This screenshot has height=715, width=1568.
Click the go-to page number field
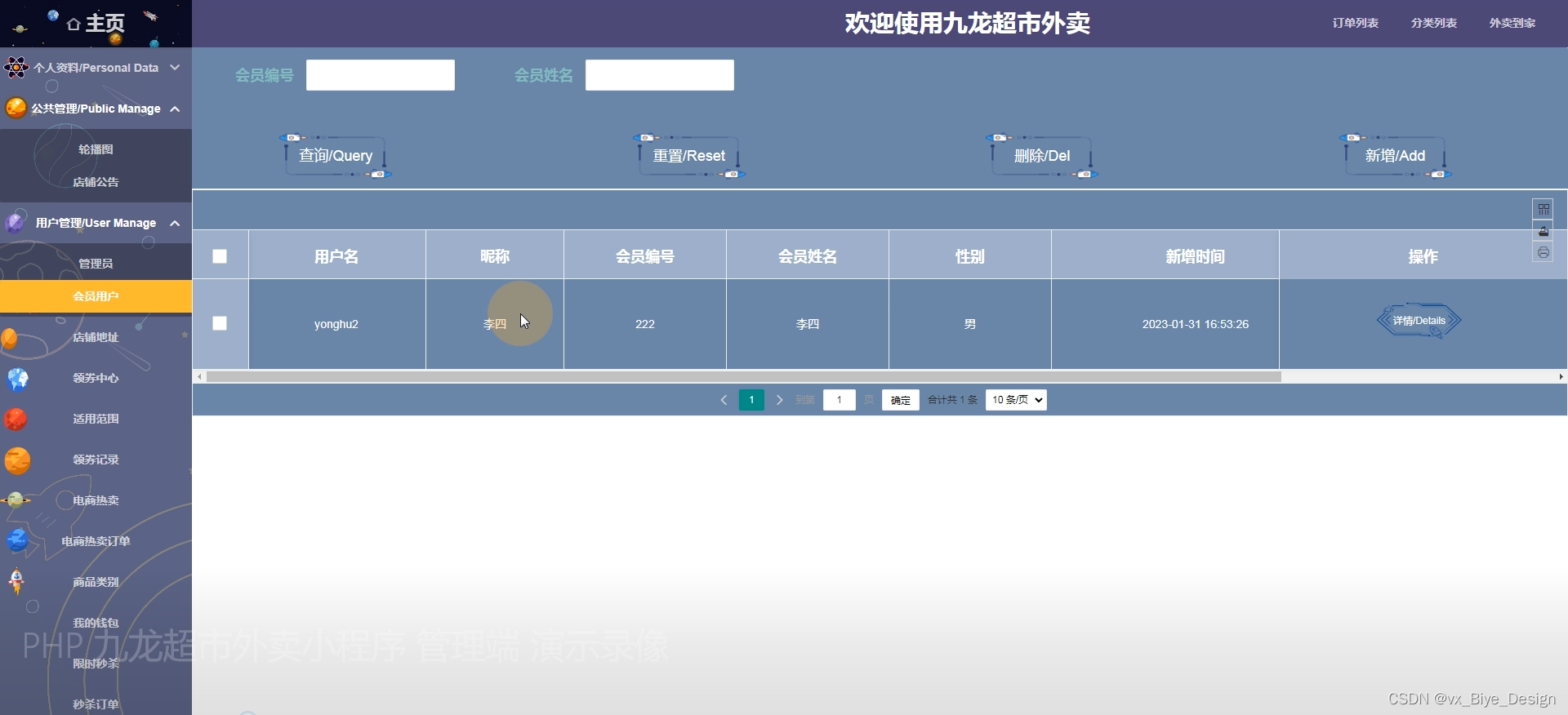click(839, 400)
